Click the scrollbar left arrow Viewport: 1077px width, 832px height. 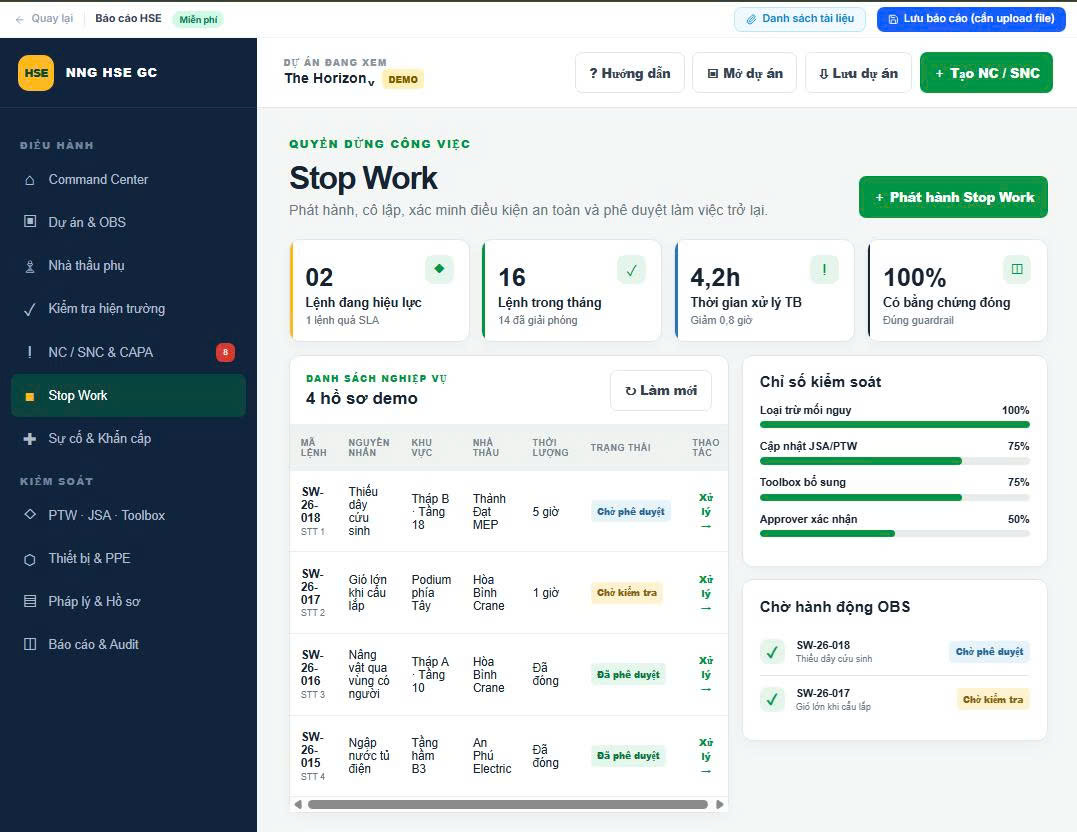297,805
